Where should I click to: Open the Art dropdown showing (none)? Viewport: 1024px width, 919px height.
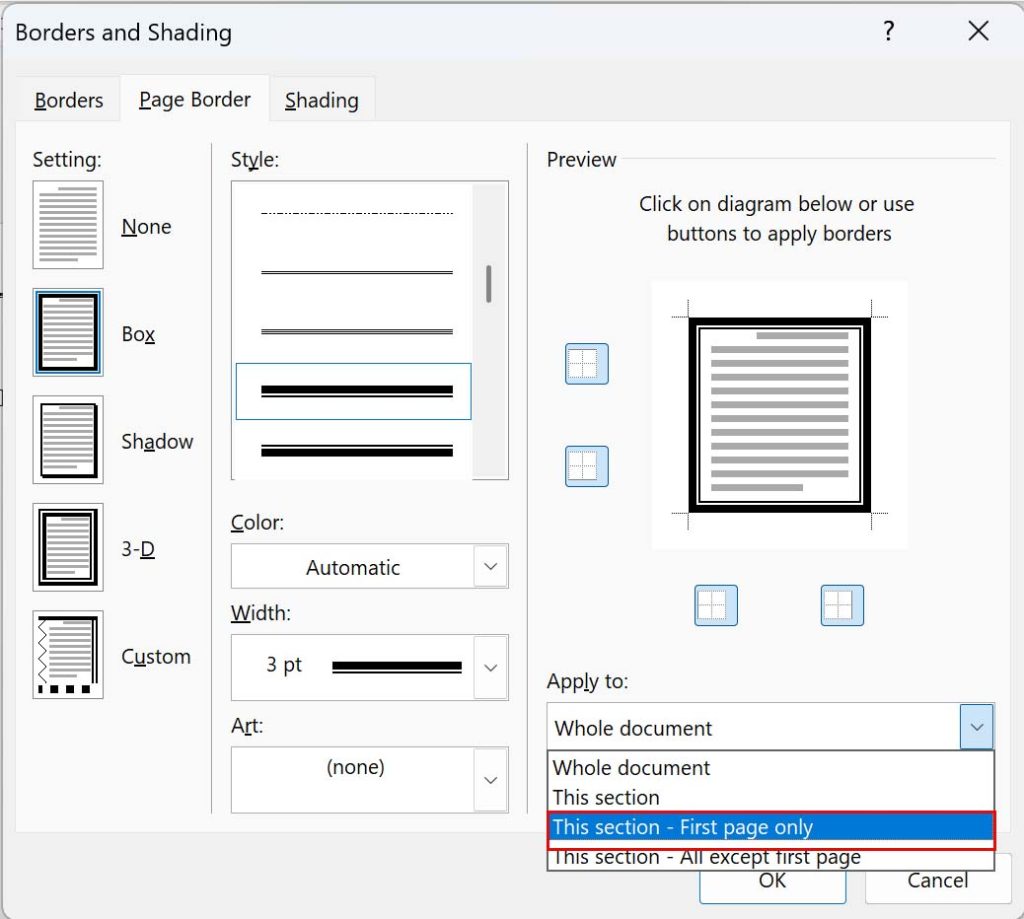[369, 779]
